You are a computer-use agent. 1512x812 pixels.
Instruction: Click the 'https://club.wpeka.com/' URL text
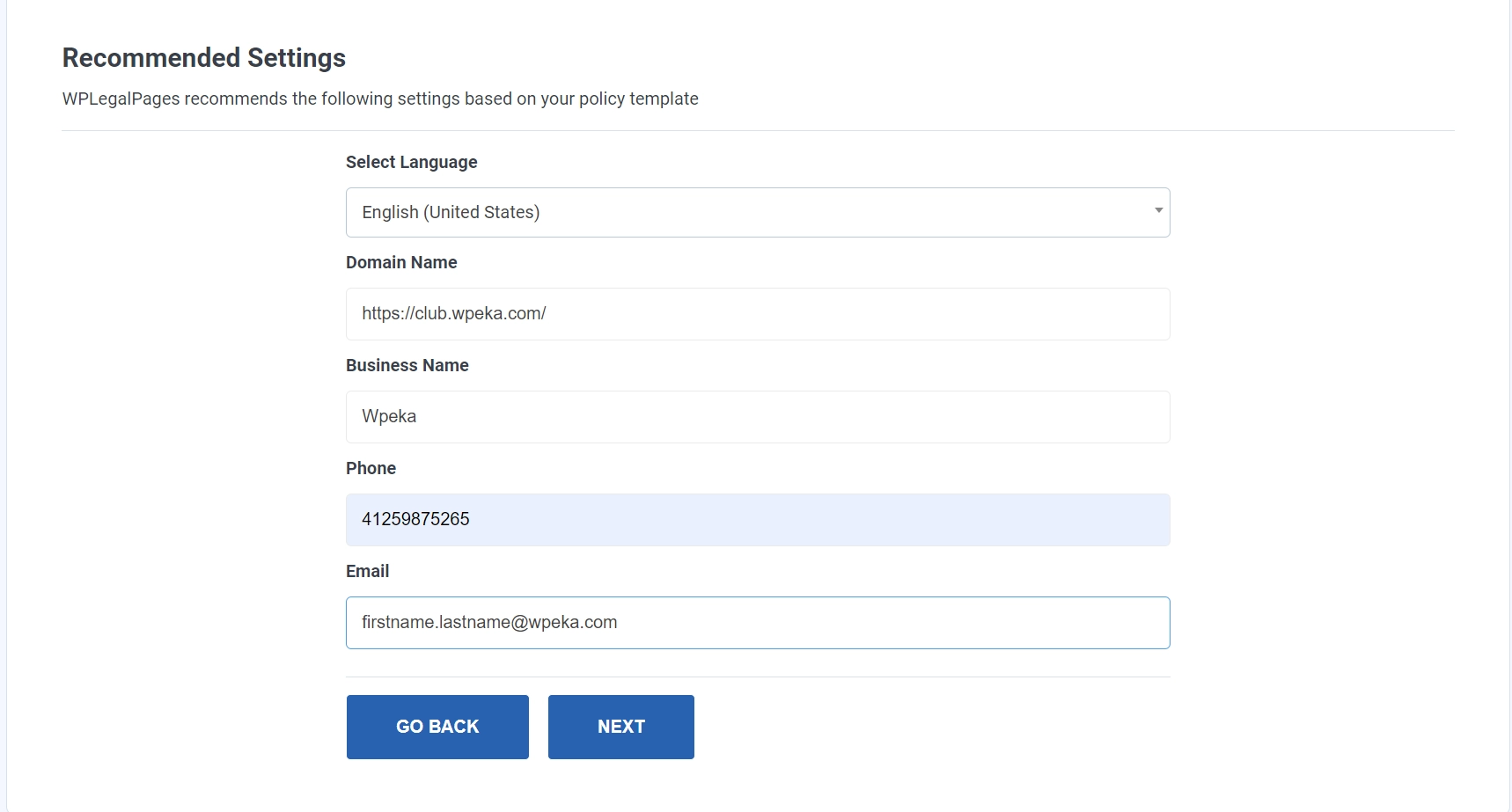453,313
